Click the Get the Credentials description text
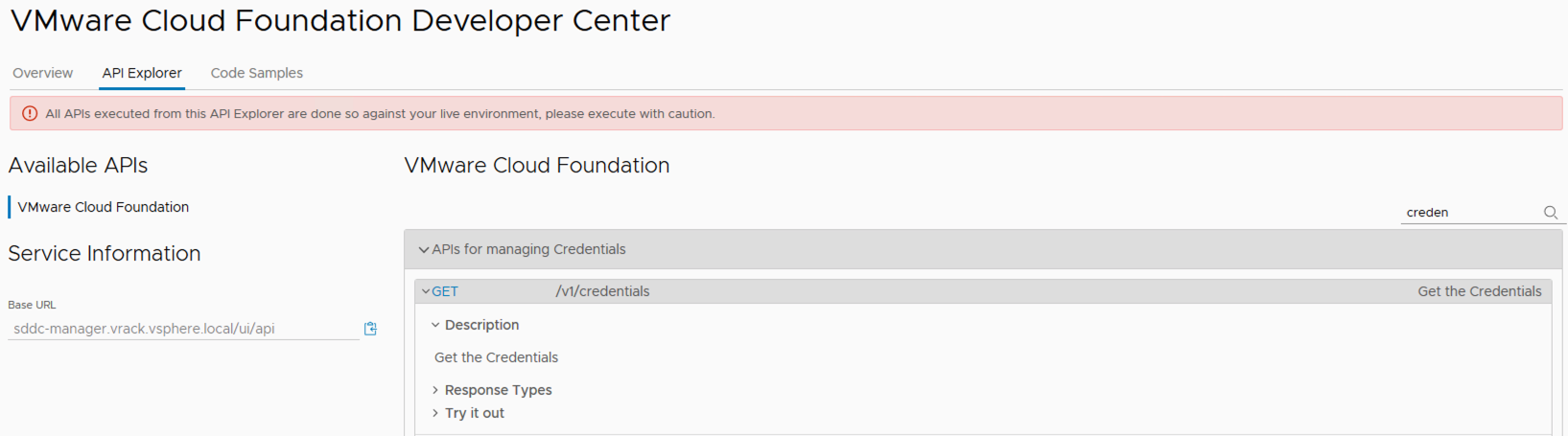The width and height of the screenshot is (1568, 436). click(x=496, y=357)
